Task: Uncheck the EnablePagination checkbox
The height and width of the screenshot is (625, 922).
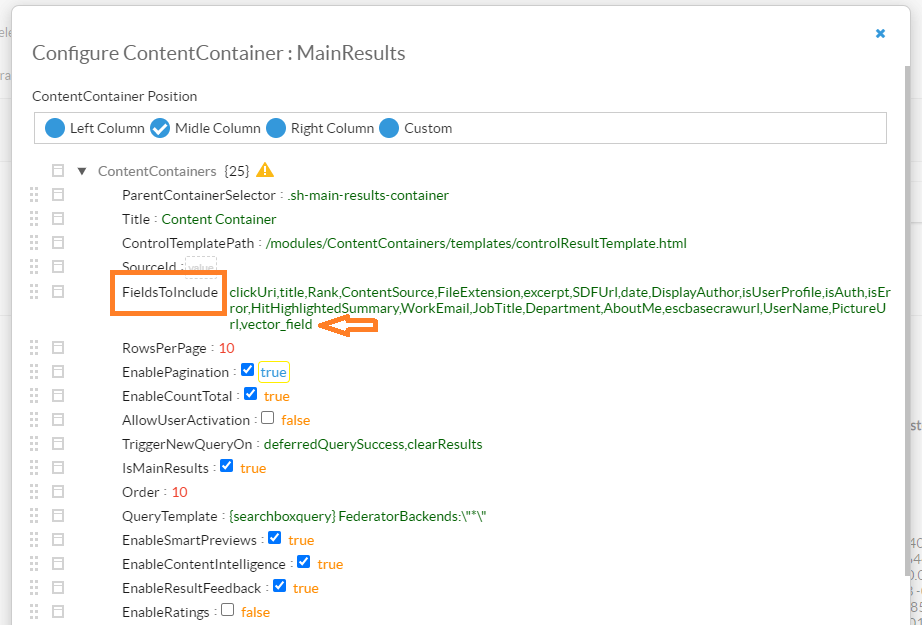Action: pyautogui.click(x=248, y=371)
